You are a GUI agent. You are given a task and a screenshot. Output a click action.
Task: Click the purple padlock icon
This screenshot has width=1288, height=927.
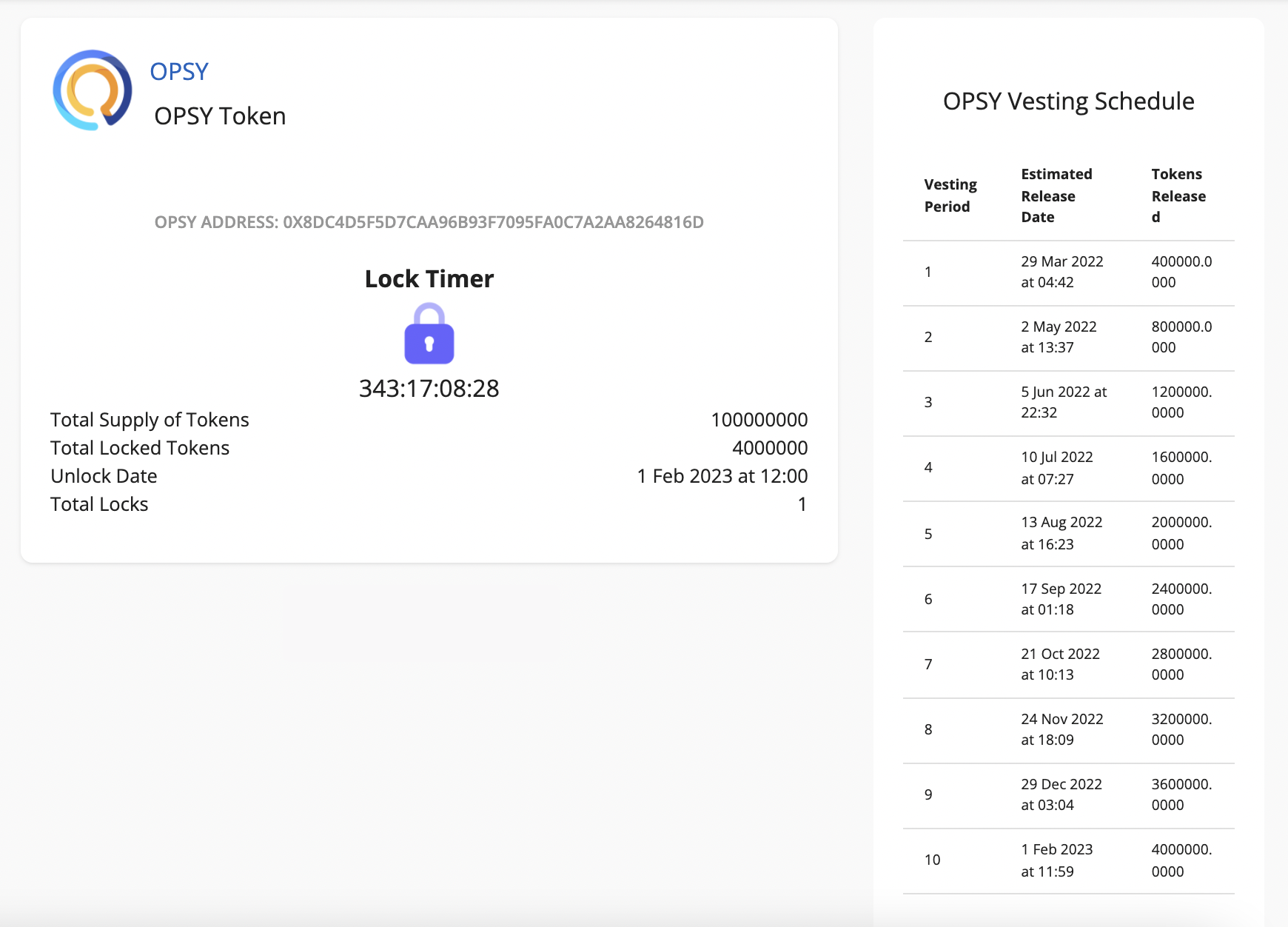click(429, 334)
